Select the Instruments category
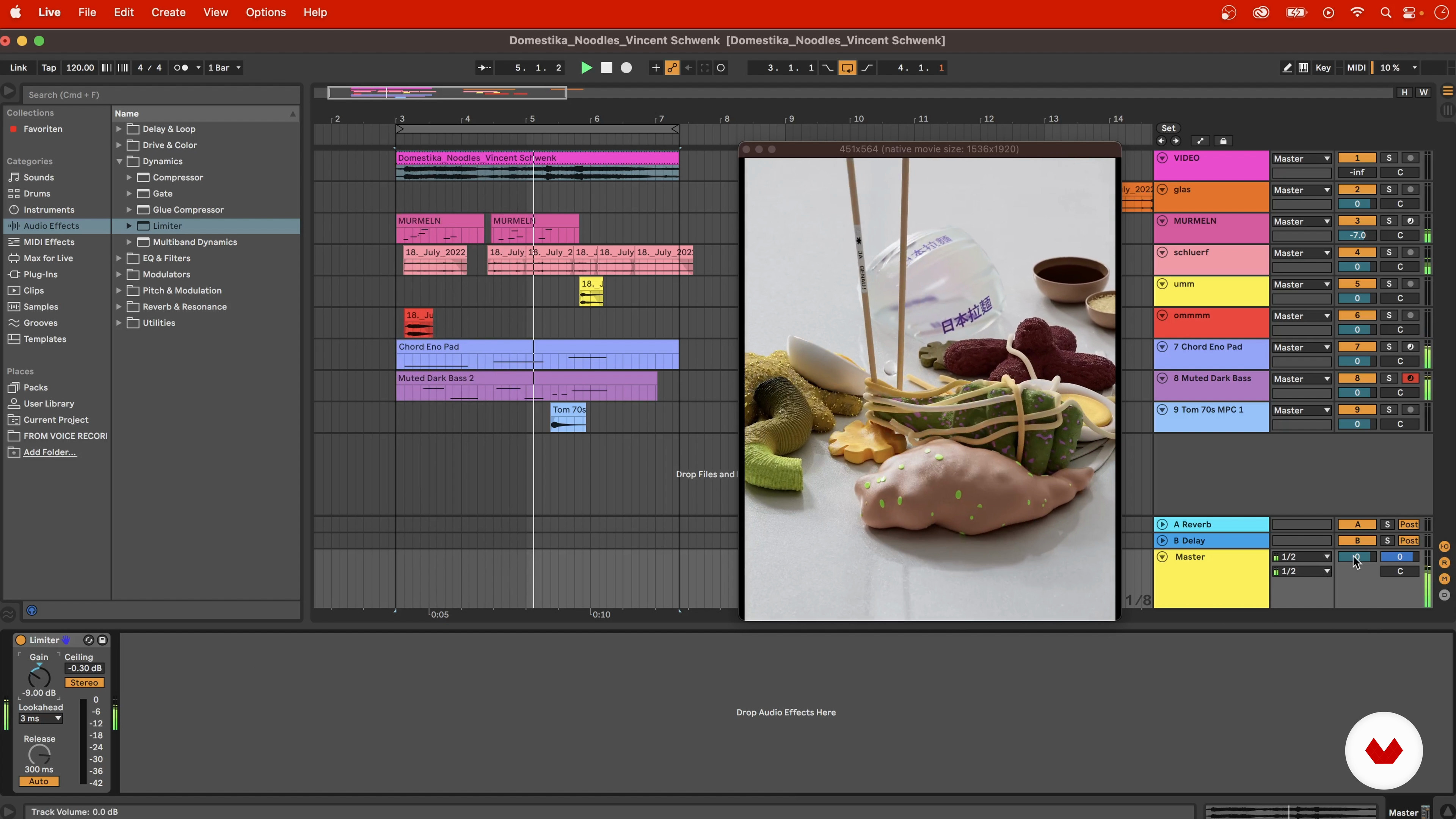The height and width of the screenshot is (819, 1456). click(x=49, y=210)
